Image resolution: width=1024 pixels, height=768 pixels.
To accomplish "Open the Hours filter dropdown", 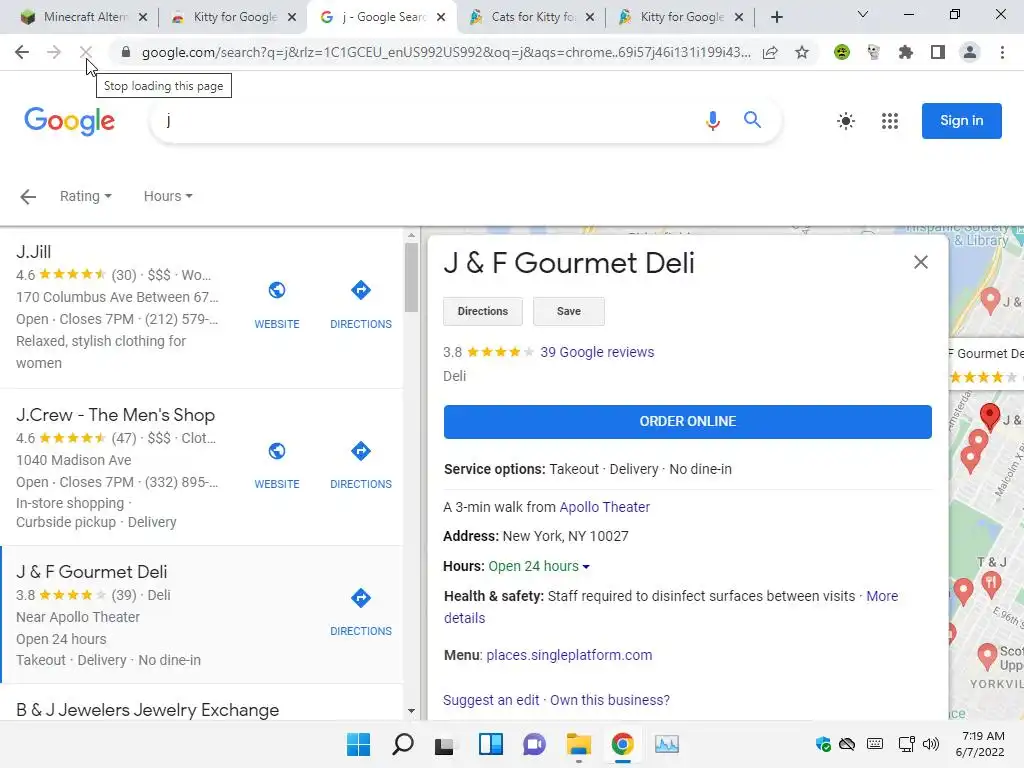I will [x=168, y=196].
